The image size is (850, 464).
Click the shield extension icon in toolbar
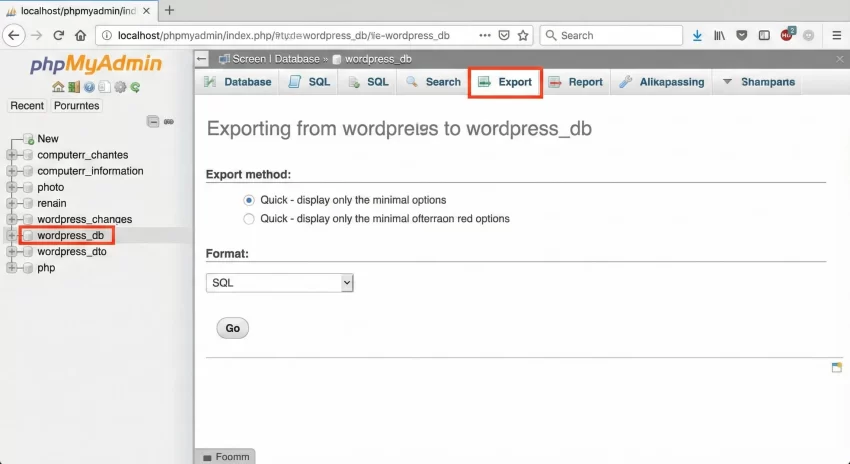point(742,35)
